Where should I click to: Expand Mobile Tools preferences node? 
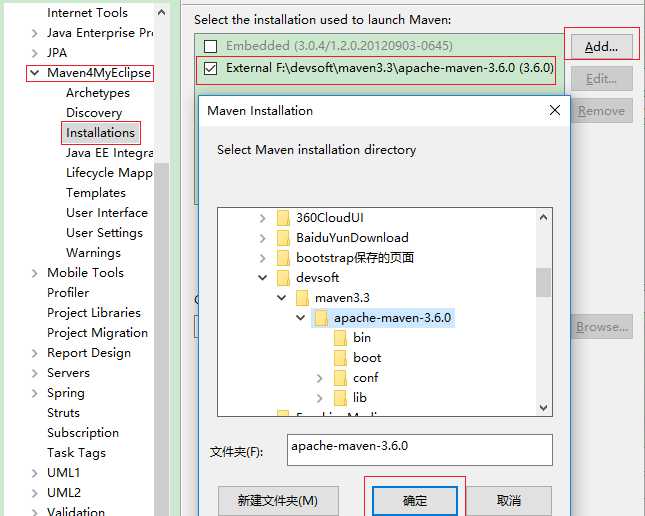[x=35, y=273]
